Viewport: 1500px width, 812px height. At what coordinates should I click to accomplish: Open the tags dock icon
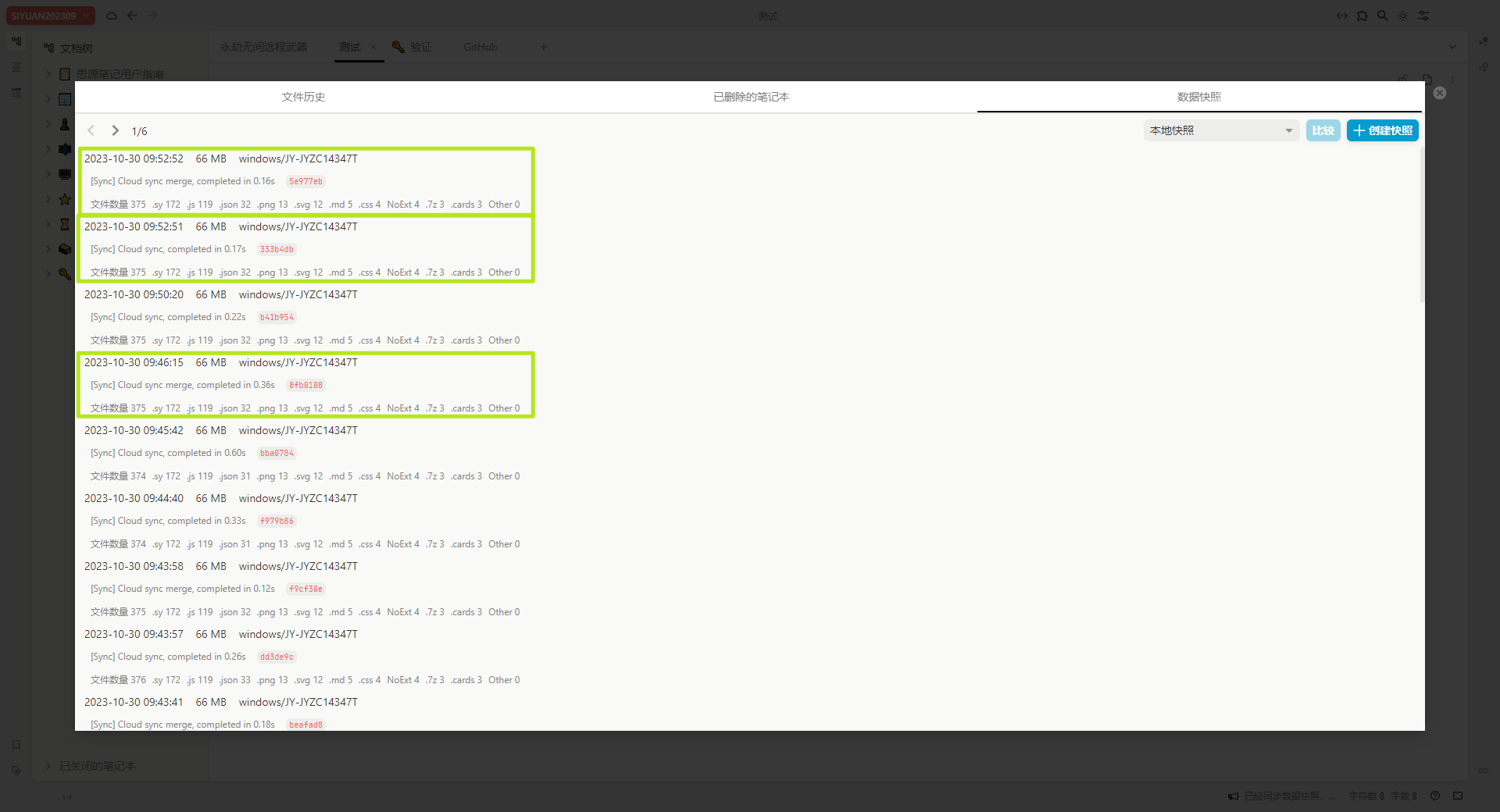coord(16,771)
